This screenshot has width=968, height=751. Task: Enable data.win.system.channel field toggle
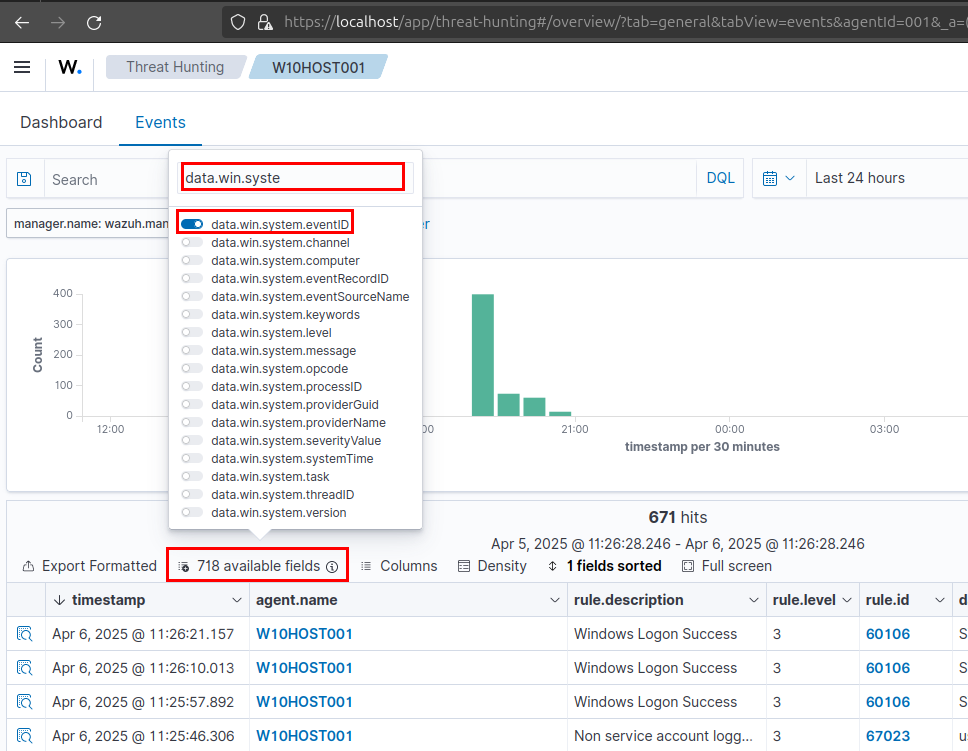[192, 243]
